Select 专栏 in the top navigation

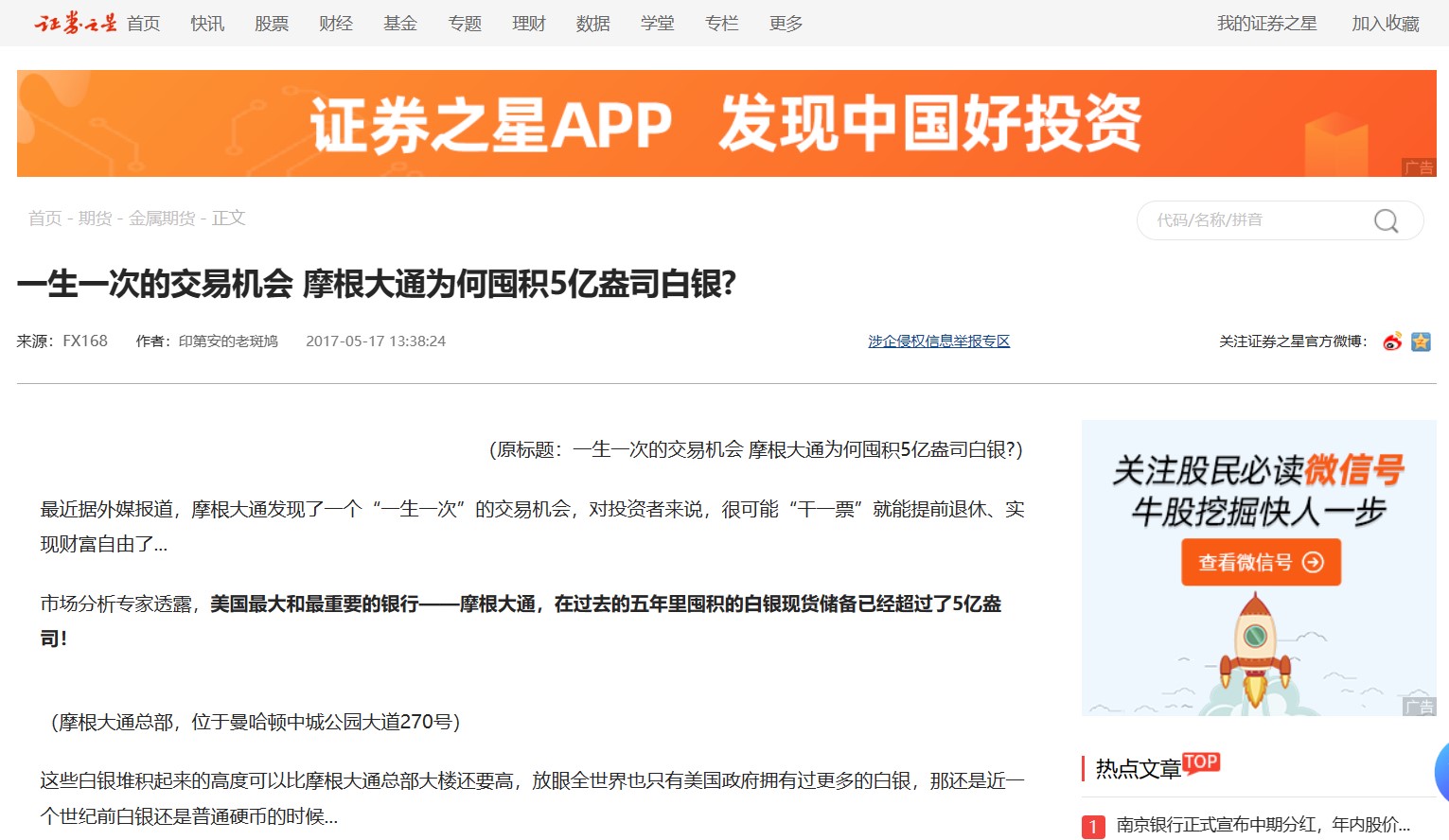pyautogui.click(x=722, y=23)
